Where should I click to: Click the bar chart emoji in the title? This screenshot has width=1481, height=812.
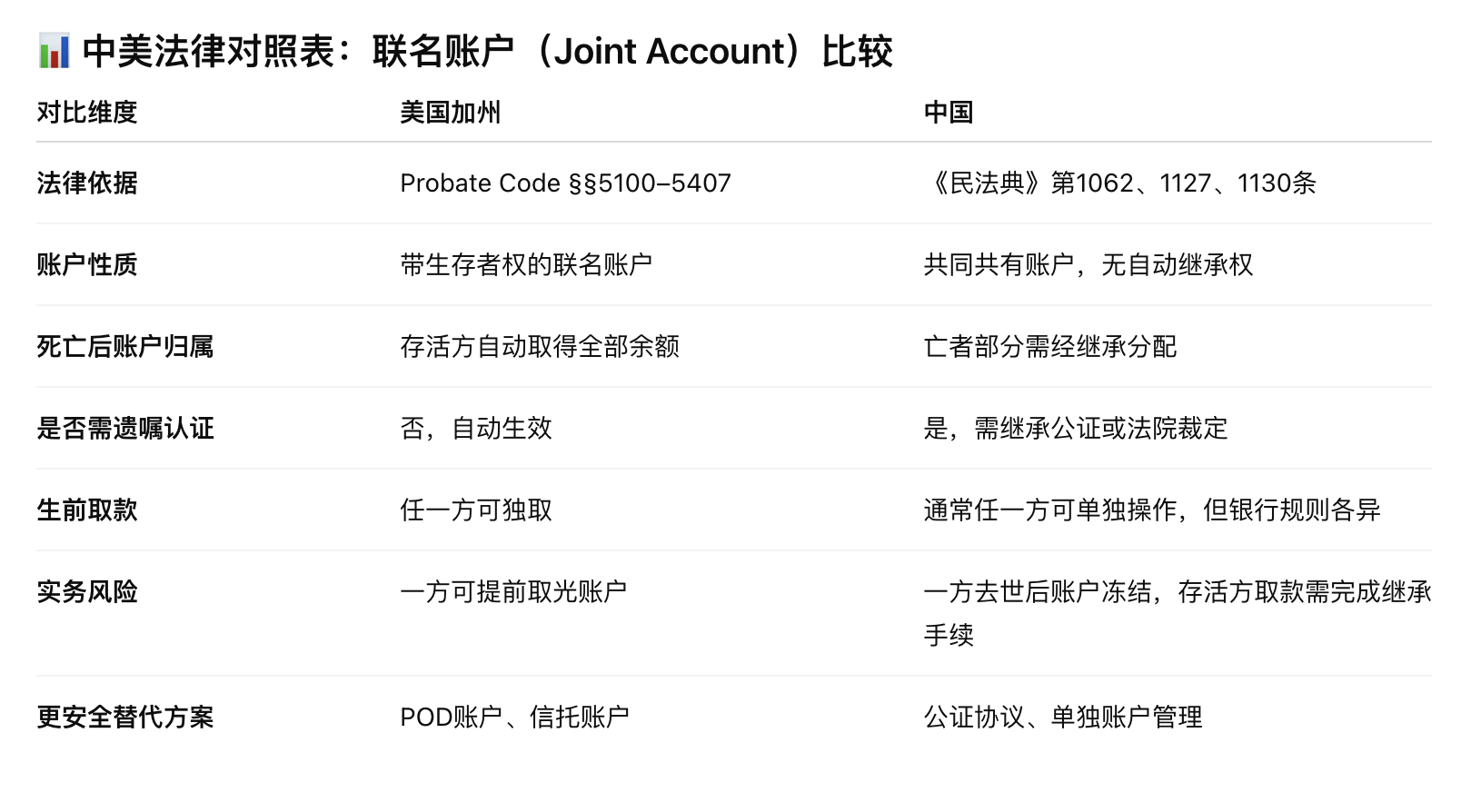(x=54, y=51)
